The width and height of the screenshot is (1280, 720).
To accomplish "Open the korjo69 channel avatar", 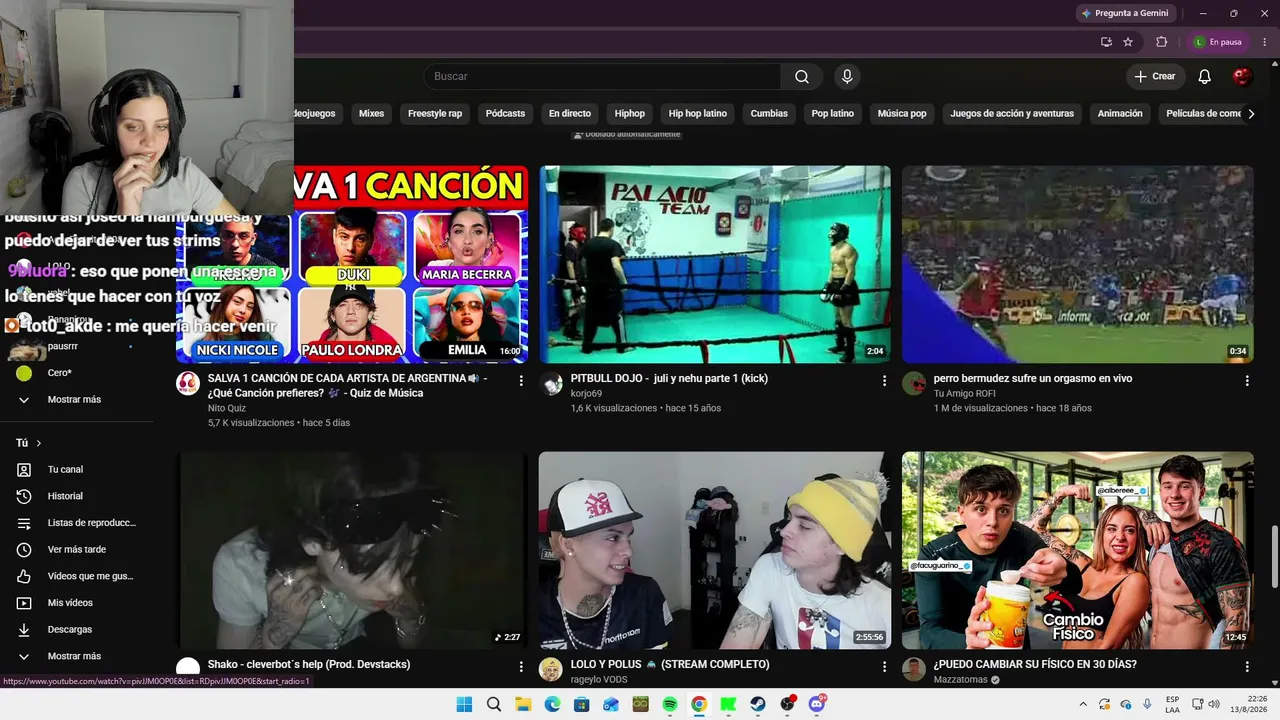I will click(x=551, y=384).
